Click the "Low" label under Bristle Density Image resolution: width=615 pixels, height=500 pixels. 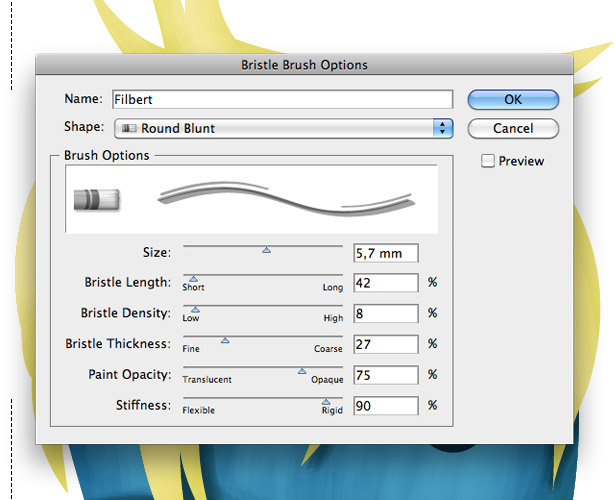pyautogui.click(x=191, y=318)
